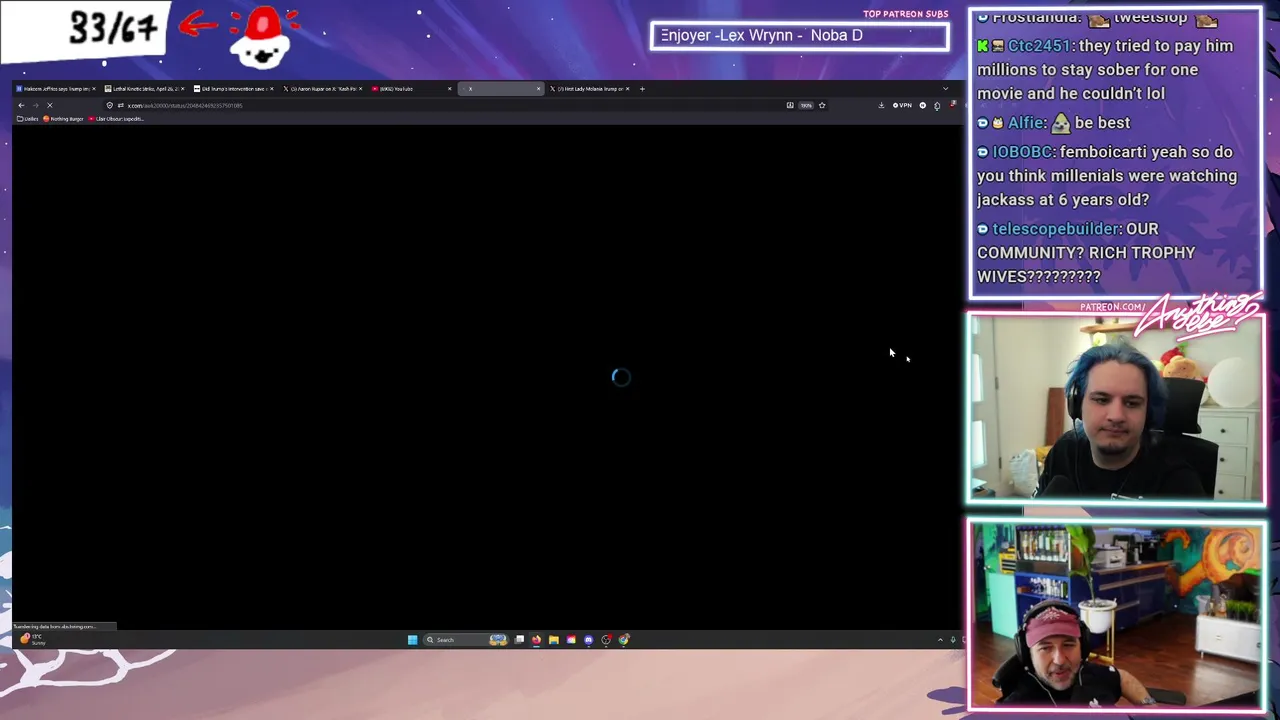1280x720 pixels.
Task: Close the currently loading X tab
Action: pos(538,88)
